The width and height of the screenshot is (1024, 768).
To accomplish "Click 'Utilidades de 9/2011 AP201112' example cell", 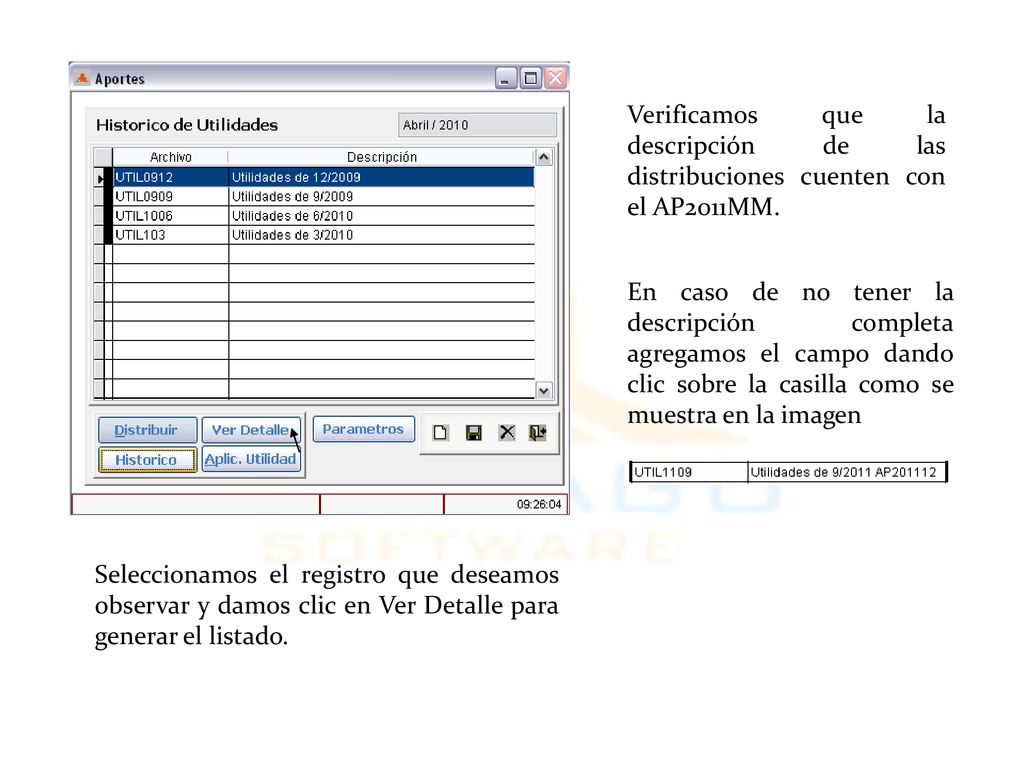I will click(847, 472).
